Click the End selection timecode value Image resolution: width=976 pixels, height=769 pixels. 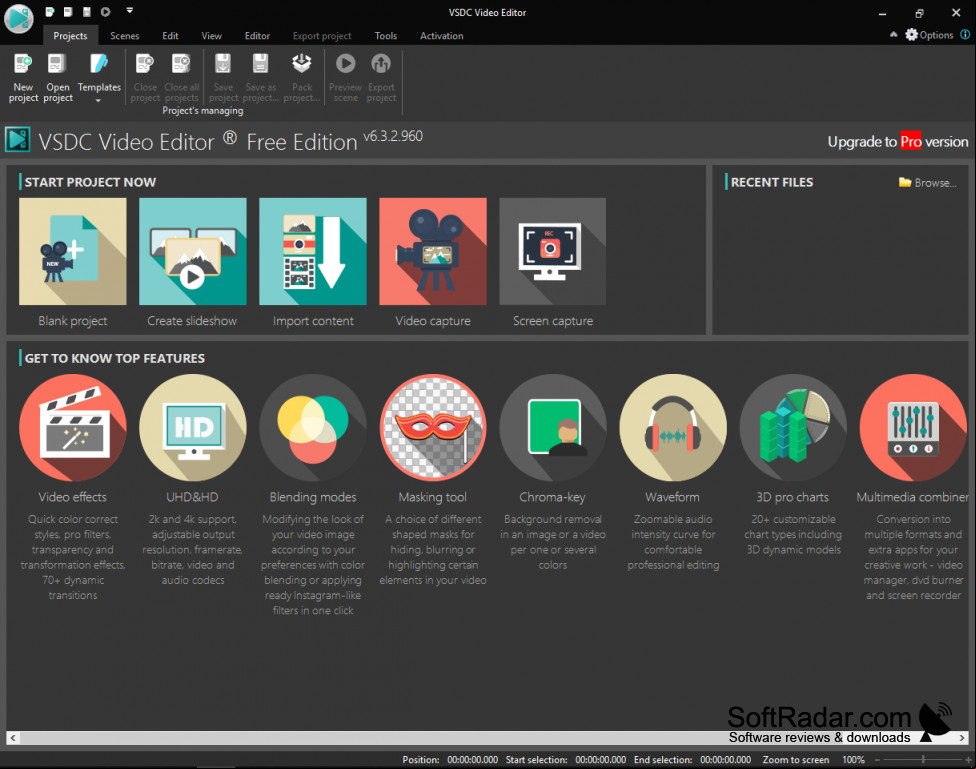click(x=726, y=760)
